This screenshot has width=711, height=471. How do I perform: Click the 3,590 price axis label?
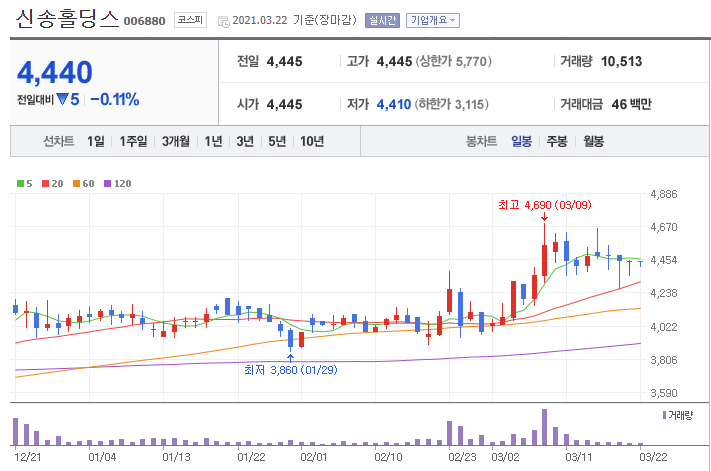point(664,393)
